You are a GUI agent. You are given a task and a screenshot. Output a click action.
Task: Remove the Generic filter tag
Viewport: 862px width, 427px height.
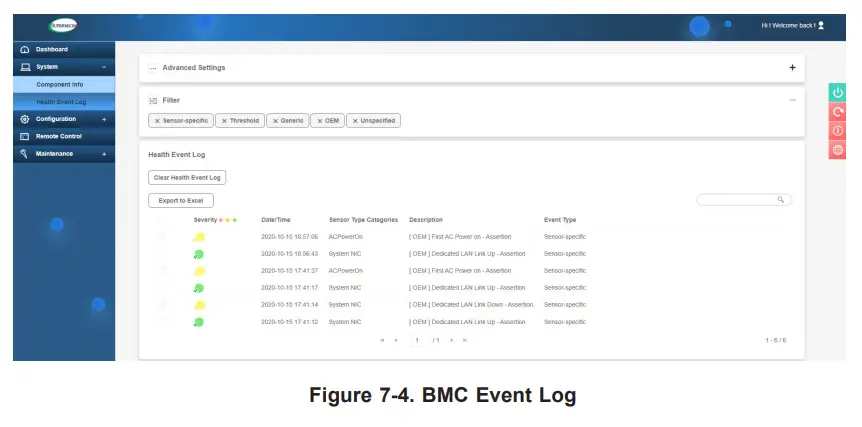coord(275,121)
